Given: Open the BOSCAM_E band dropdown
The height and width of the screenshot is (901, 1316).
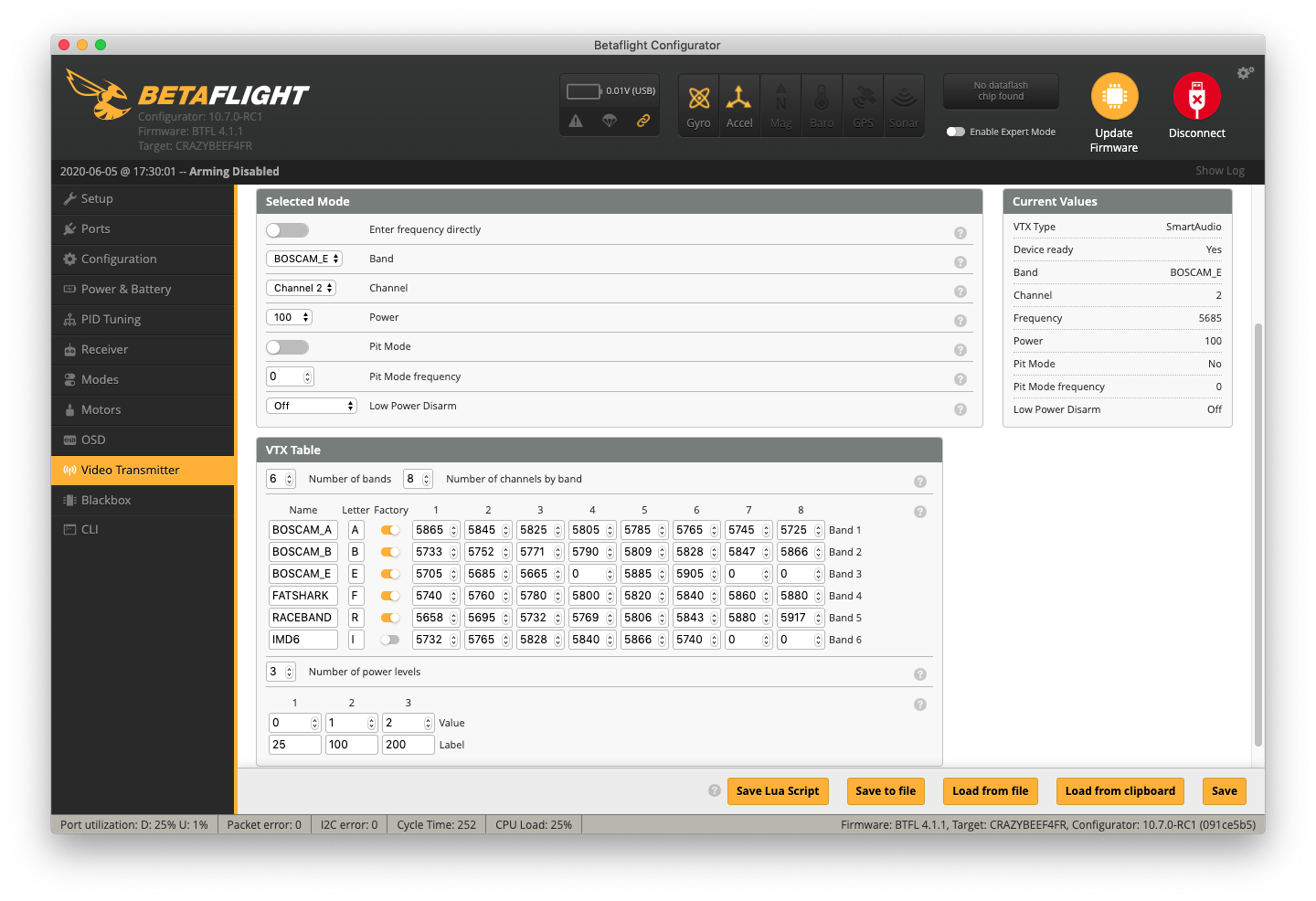Looking at the screenshot, I should [304, 259].
